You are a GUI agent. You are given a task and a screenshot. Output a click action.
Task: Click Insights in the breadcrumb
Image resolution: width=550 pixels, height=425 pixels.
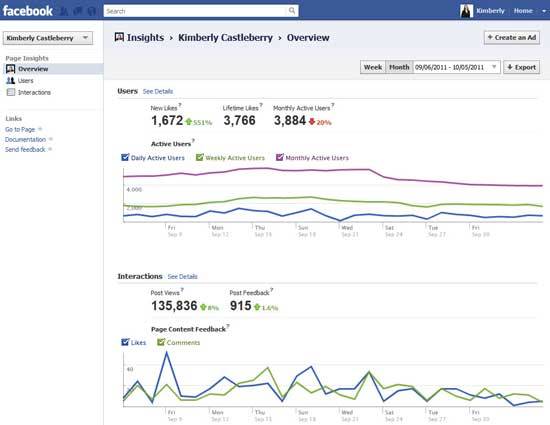[x=145, y=37]
